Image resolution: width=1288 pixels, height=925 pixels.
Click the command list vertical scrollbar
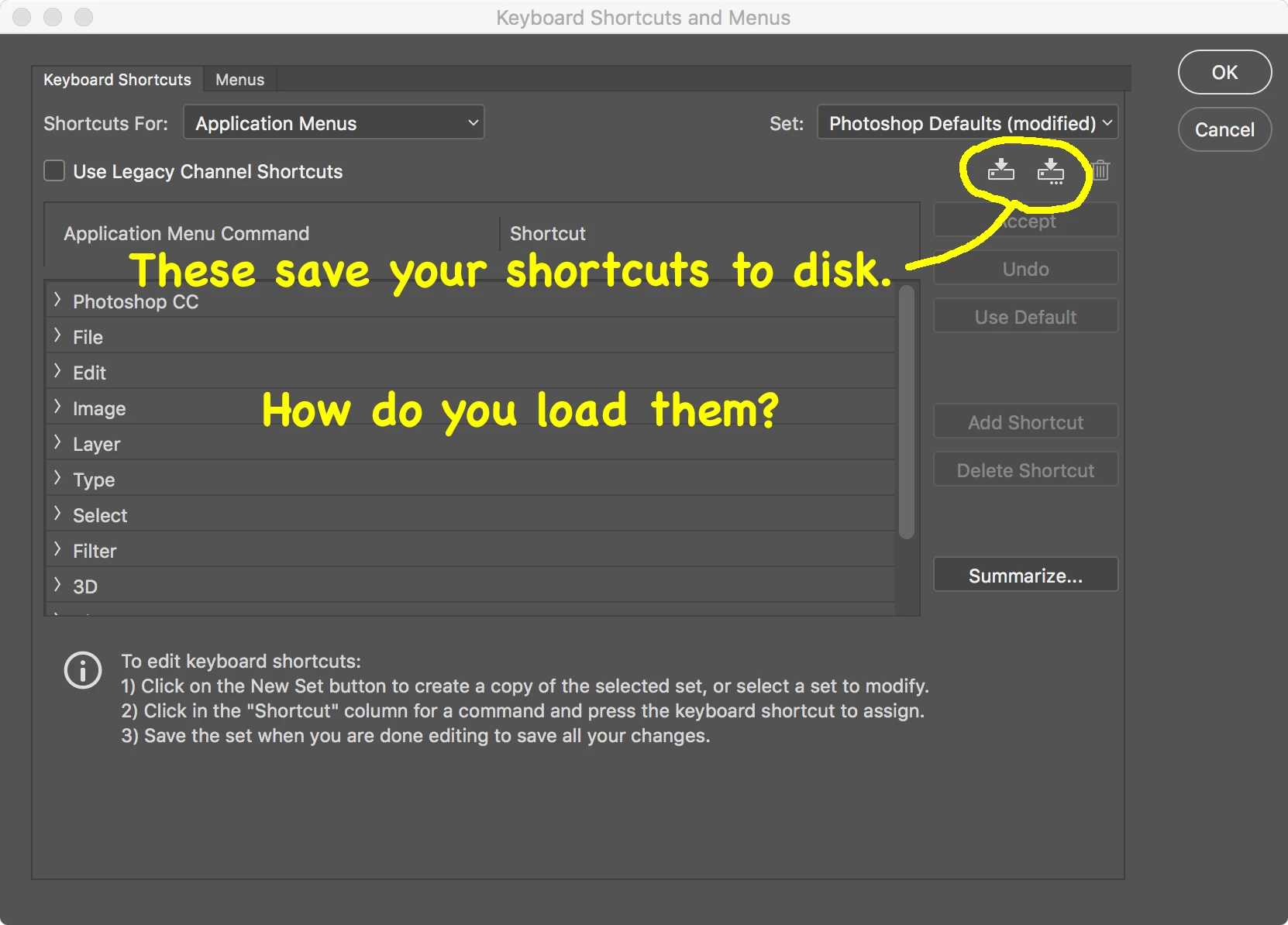[x=906, y=412]
